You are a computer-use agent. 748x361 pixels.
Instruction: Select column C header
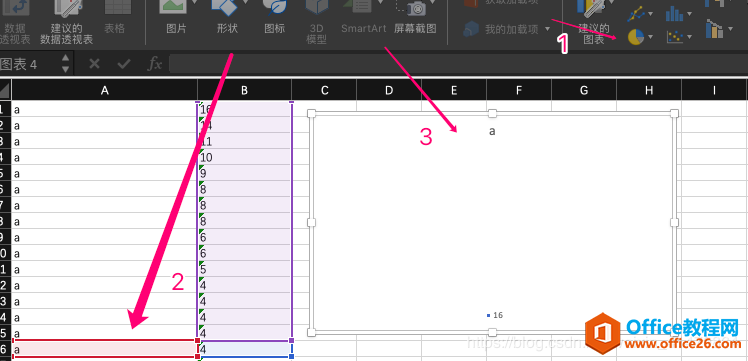[324, 90]
